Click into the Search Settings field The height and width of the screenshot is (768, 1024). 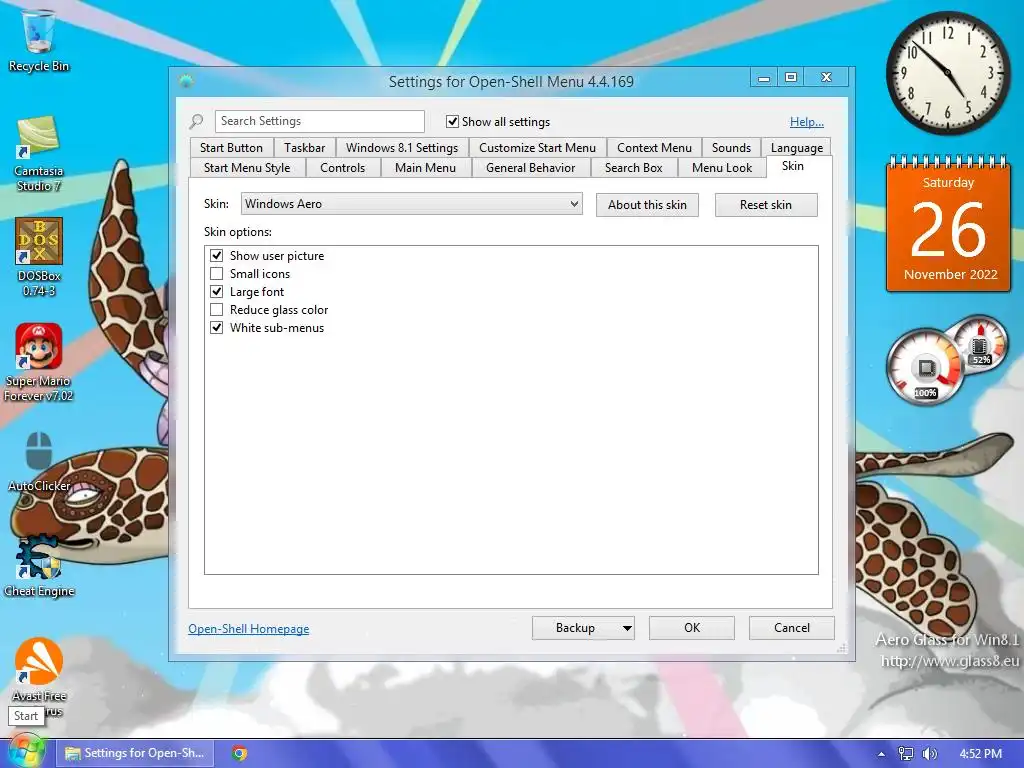[x=319, y=121]
